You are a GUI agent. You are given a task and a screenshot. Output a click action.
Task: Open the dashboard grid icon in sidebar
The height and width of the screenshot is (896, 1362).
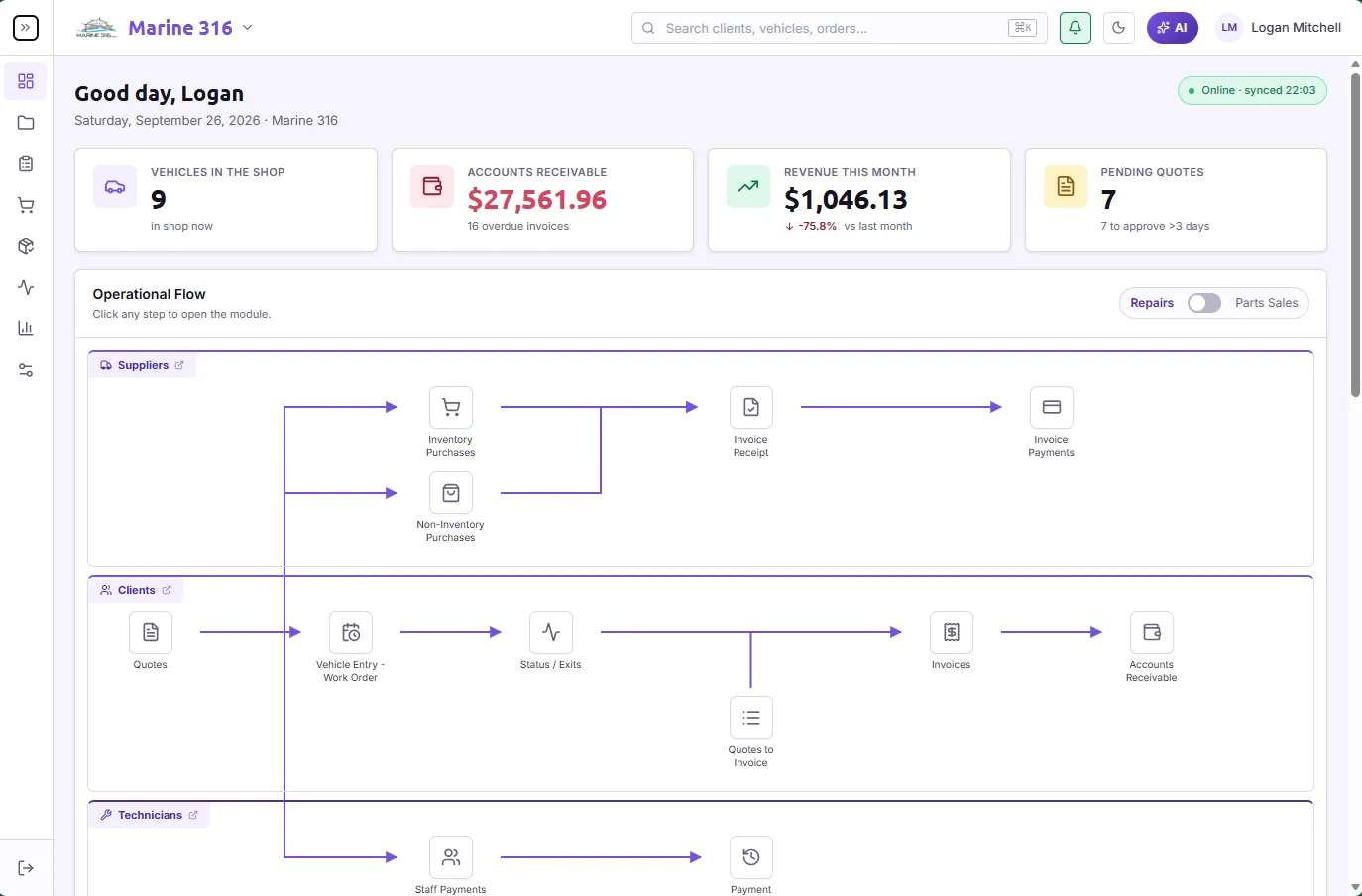pyautogui.click(x=26, y=81)
